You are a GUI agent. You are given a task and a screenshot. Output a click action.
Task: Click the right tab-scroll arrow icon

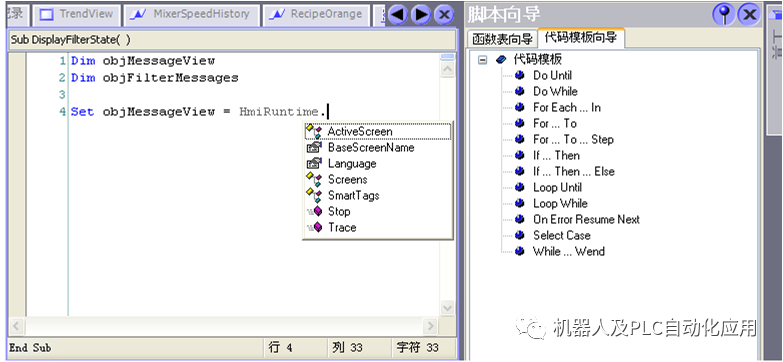420,15
